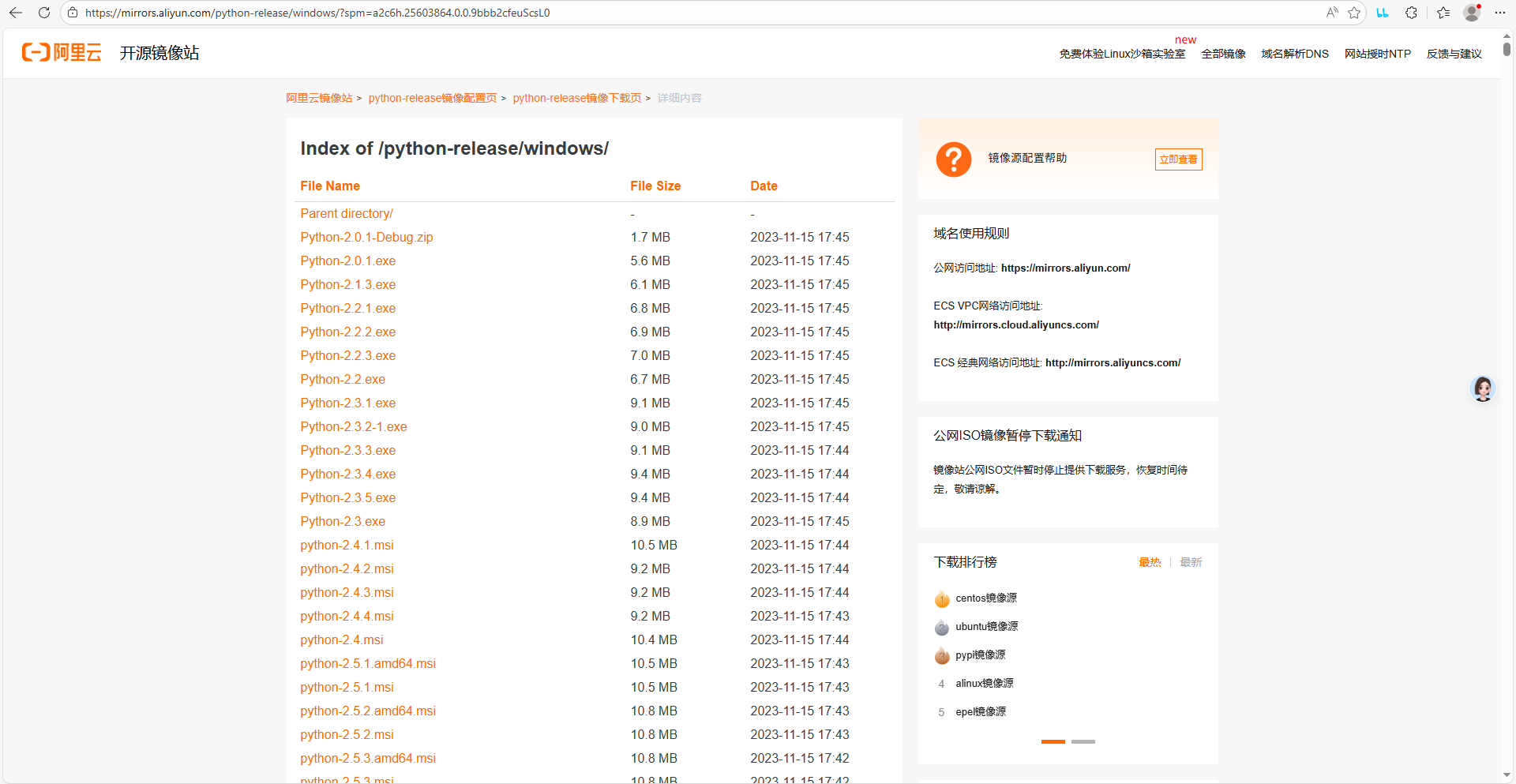
Task: Open the 全部镜像 navigation menu item
Action: [1223, 54]
